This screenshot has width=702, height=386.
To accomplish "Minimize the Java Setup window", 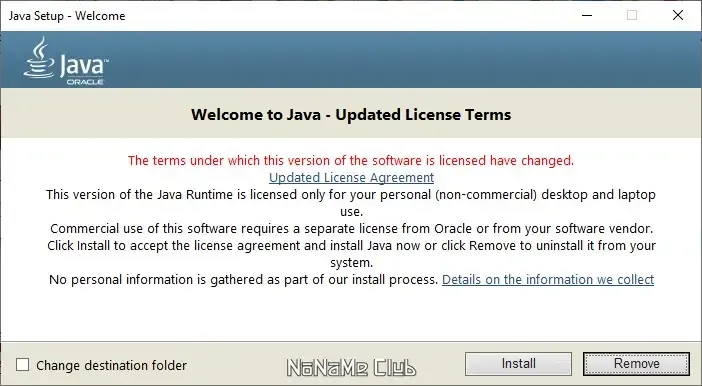I will point(587,15).
